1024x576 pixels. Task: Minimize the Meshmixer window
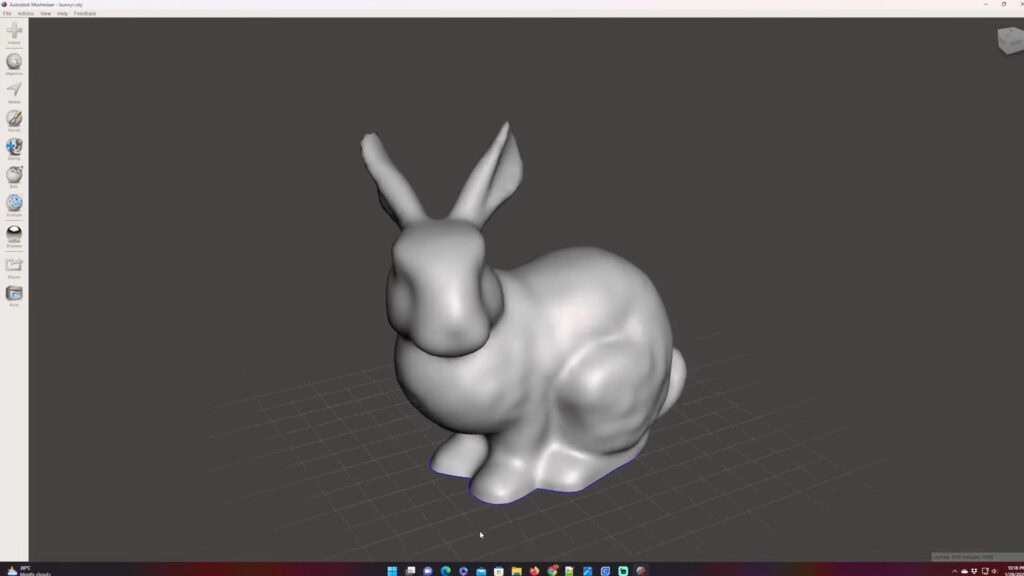tap(985, 4)
